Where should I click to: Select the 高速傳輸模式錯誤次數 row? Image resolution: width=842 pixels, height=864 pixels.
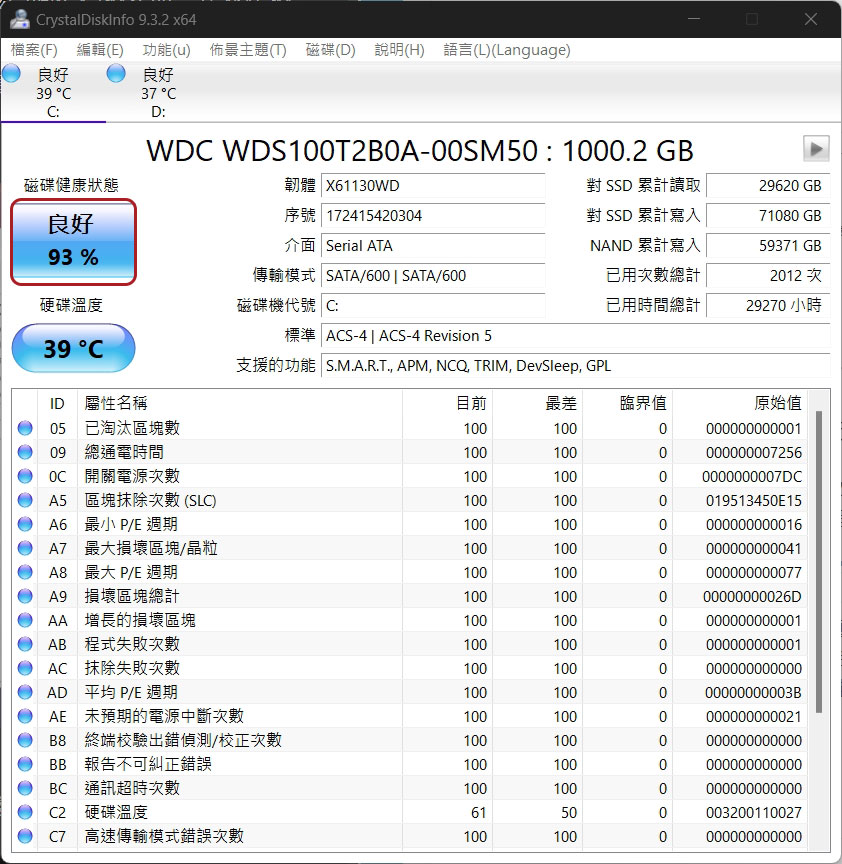[x=409, y=836]
